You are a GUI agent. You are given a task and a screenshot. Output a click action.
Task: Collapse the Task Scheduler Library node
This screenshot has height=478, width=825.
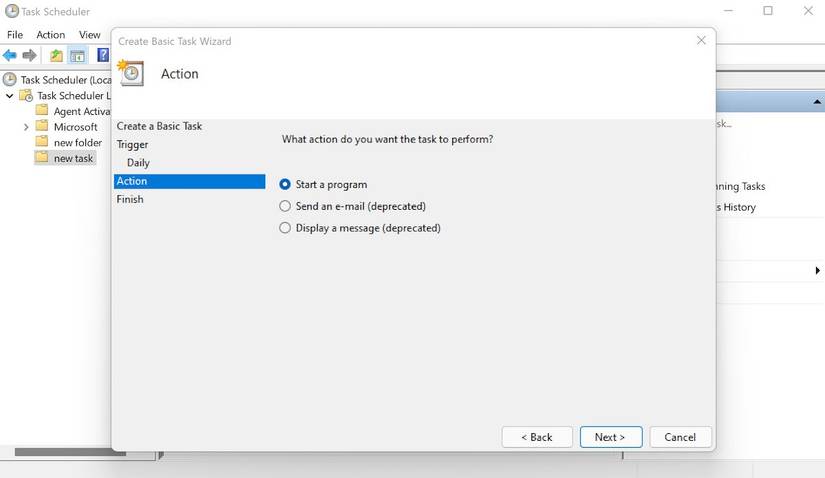10,96
